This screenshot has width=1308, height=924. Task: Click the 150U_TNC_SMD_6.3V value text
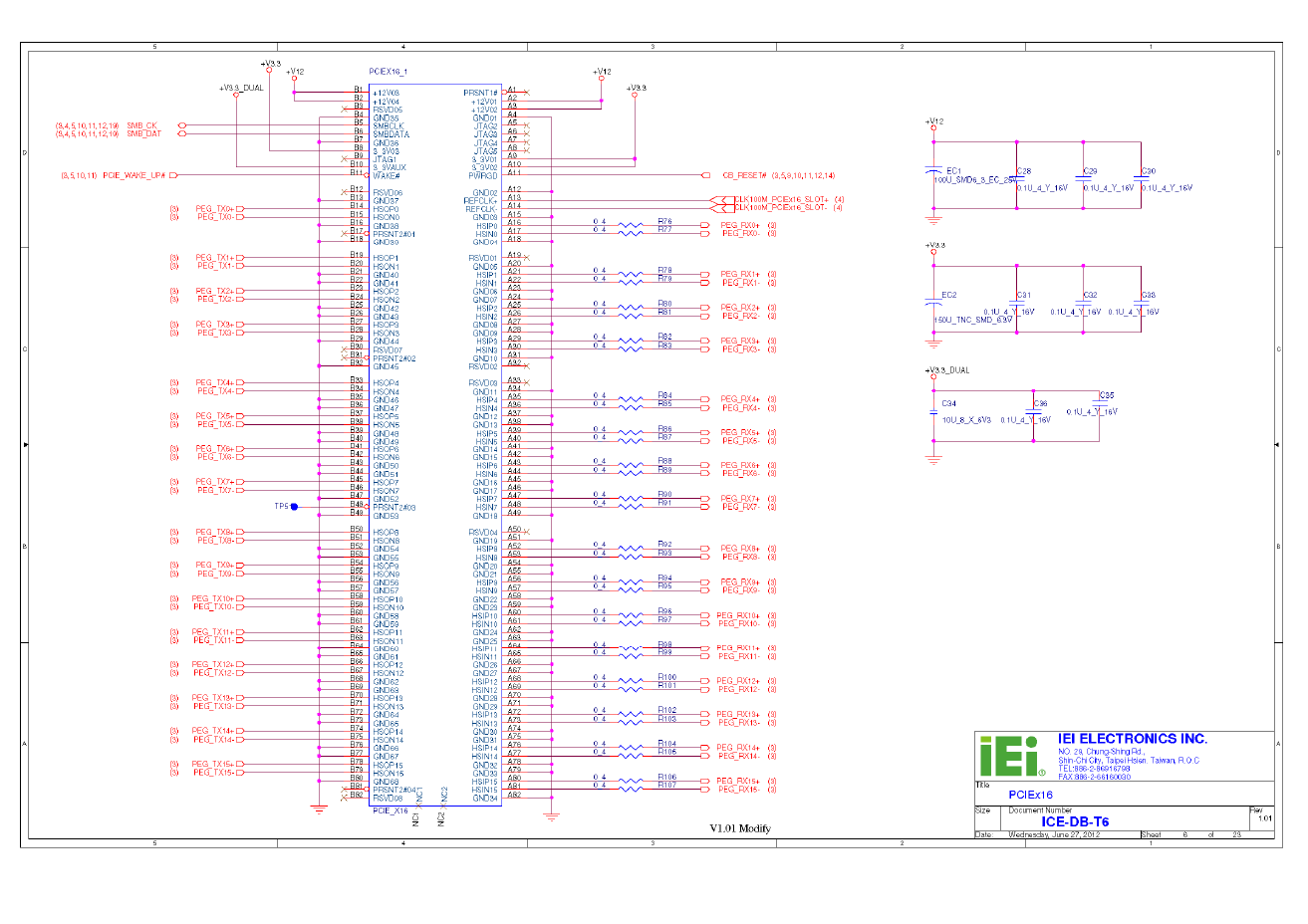tap(973, 320)
